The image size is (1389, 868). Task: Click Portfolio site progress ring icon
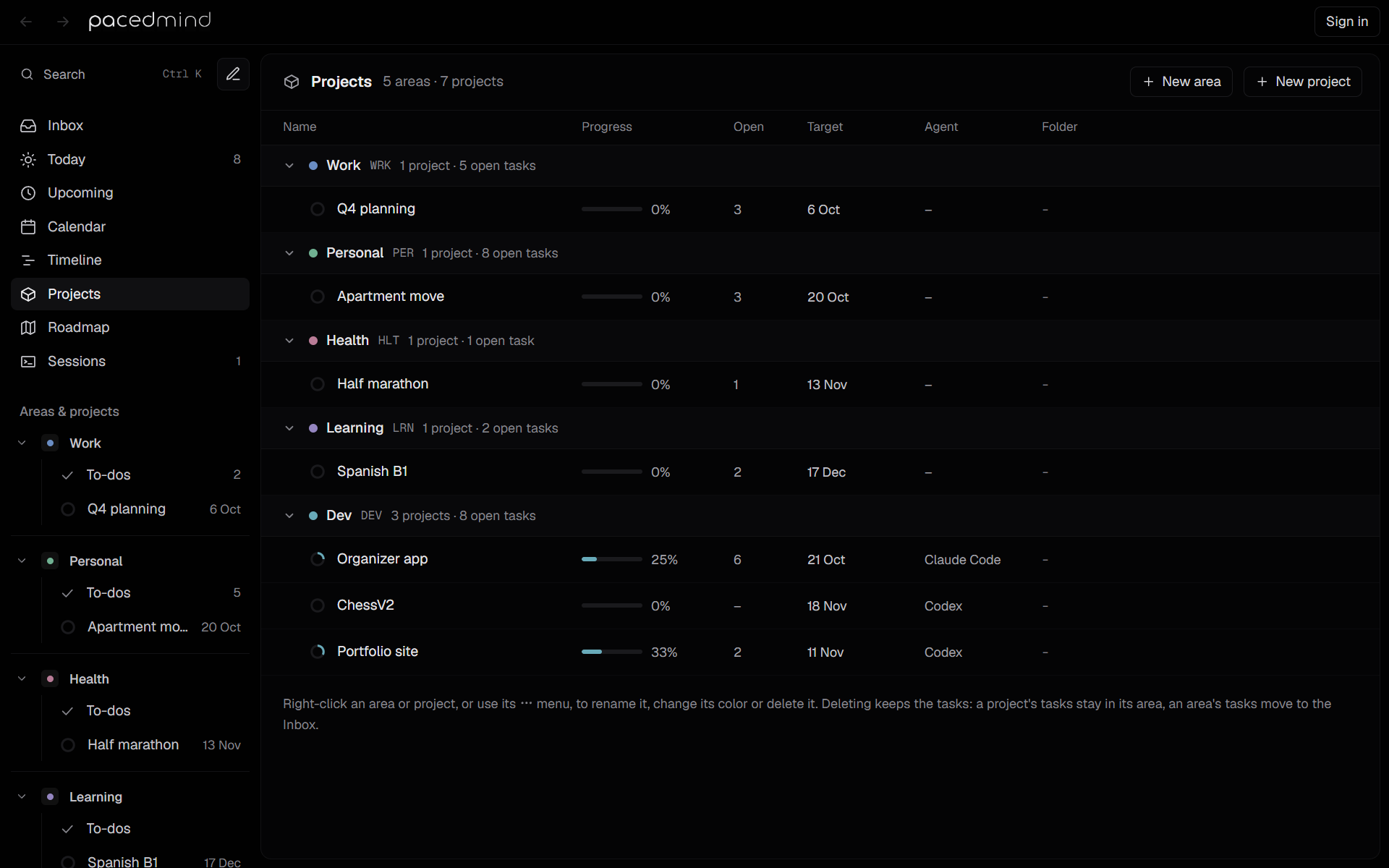click(x=318, y=652)
